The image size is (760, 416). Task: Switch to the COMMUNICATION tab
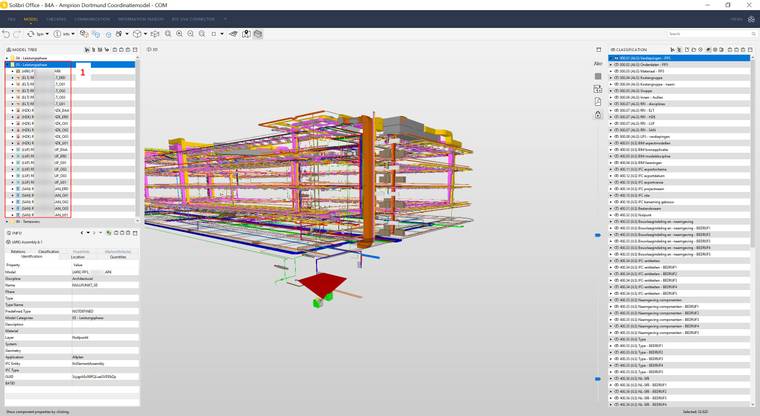click(x=92, y=19)
